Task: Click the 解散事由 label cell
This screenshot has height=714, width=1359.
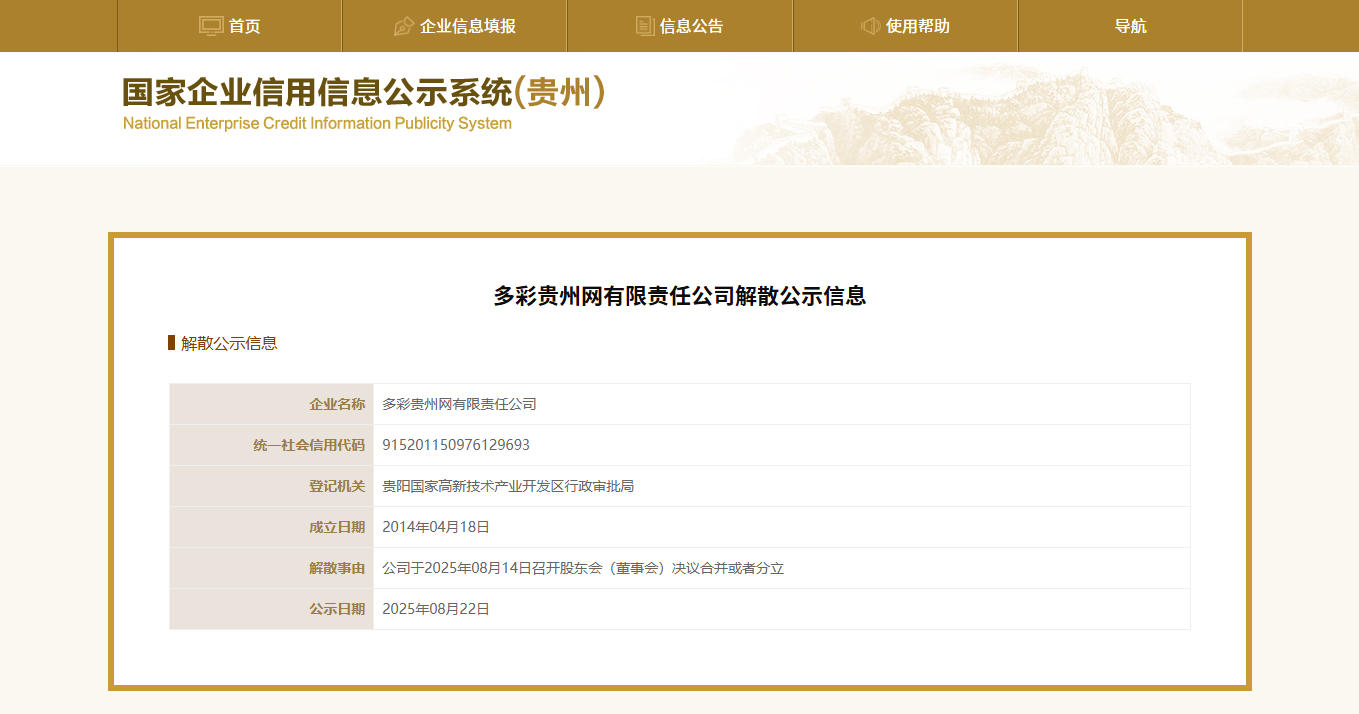Action: pyautogui.click(x=272, y=568)
